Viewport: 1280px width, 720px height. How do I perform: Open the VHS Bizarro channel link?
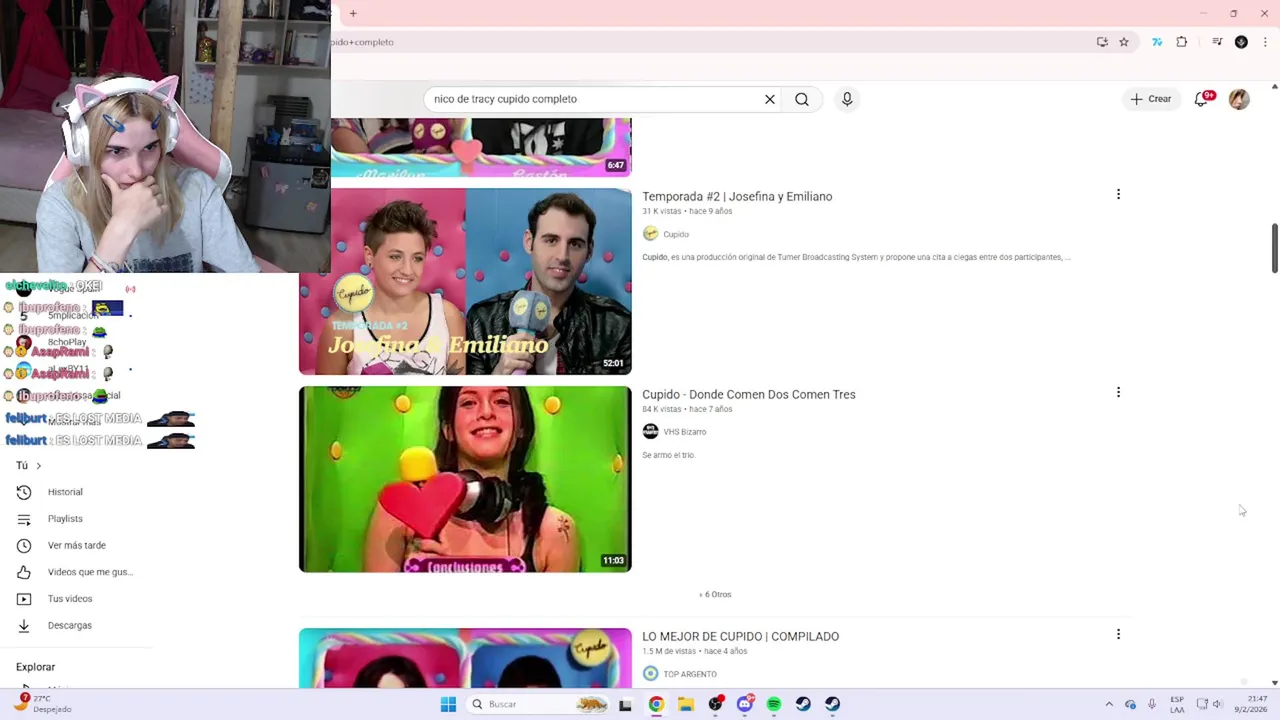point(685,432)
